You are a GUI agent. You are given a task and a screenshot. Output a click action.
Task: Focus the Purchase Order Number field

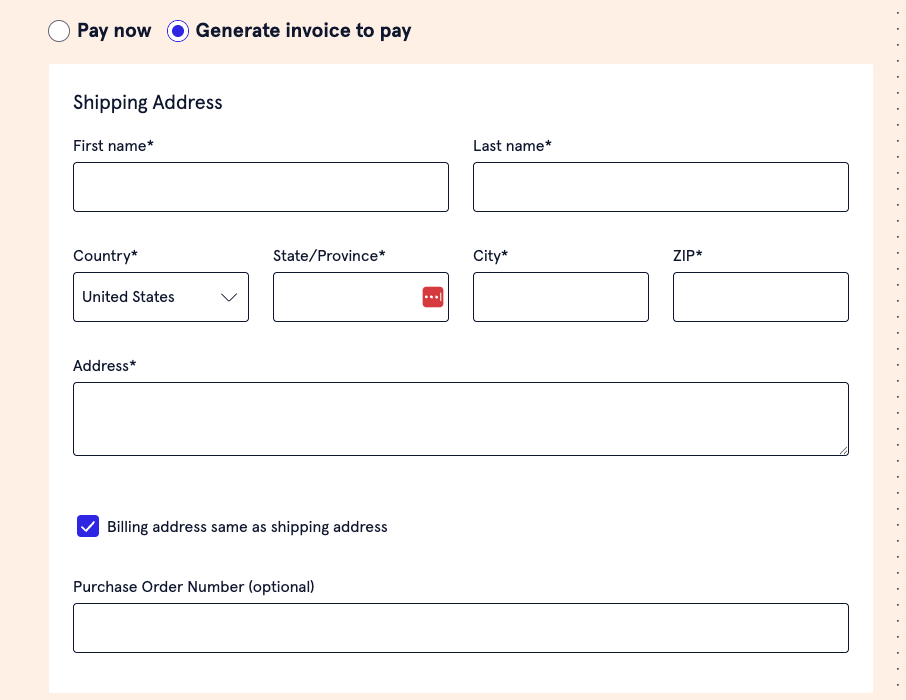(x=460, y=628)
